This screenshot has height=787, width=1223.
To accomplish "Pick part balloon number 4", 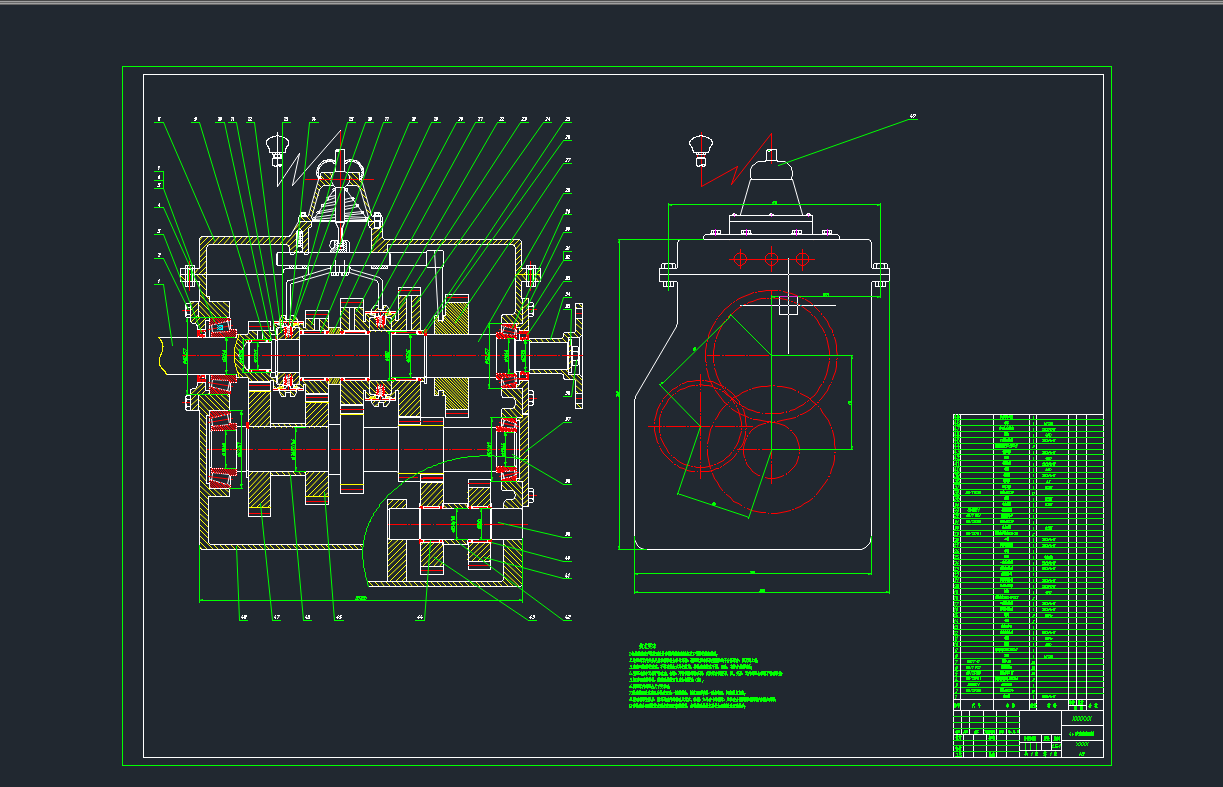I will click(x=158, y=205).
